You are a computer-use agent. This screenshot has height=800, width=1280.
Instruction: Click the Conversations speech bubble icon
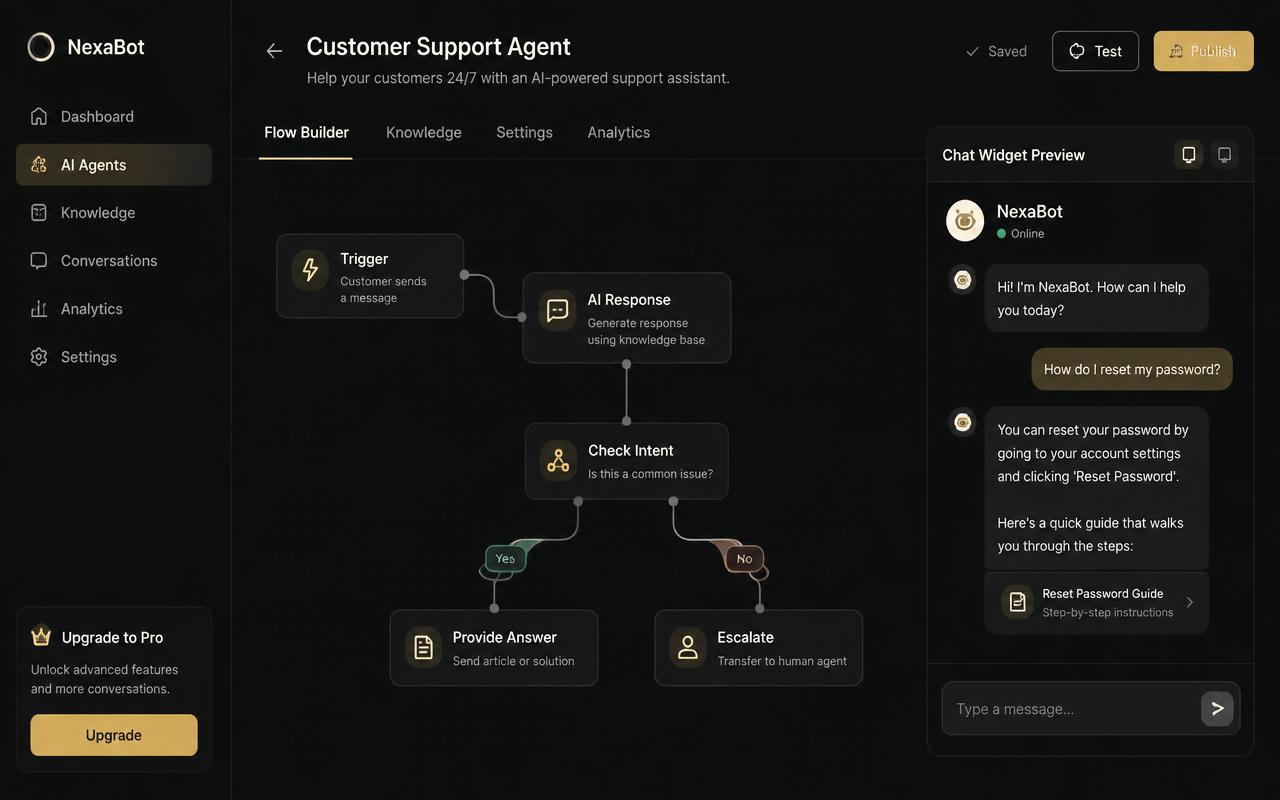click(39, 261)
